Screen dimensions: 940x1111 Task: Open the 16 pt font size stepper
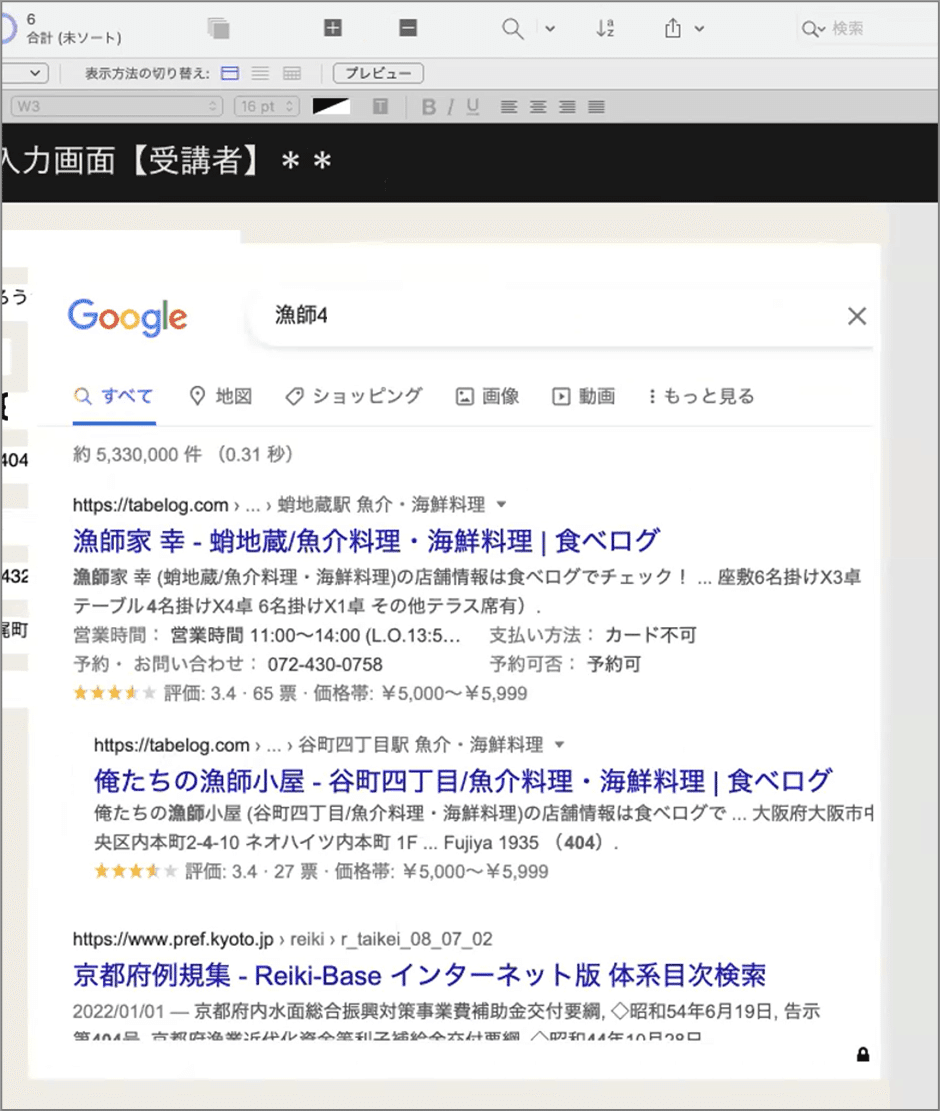(x=267, y=106)
